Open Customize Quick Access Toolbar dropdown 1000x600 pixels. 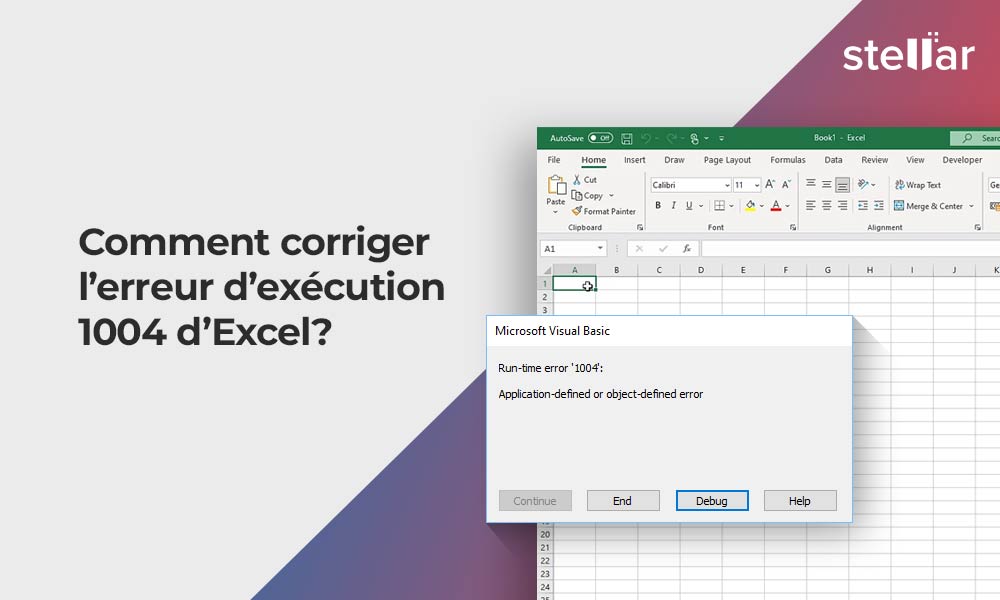click(721, 138)
